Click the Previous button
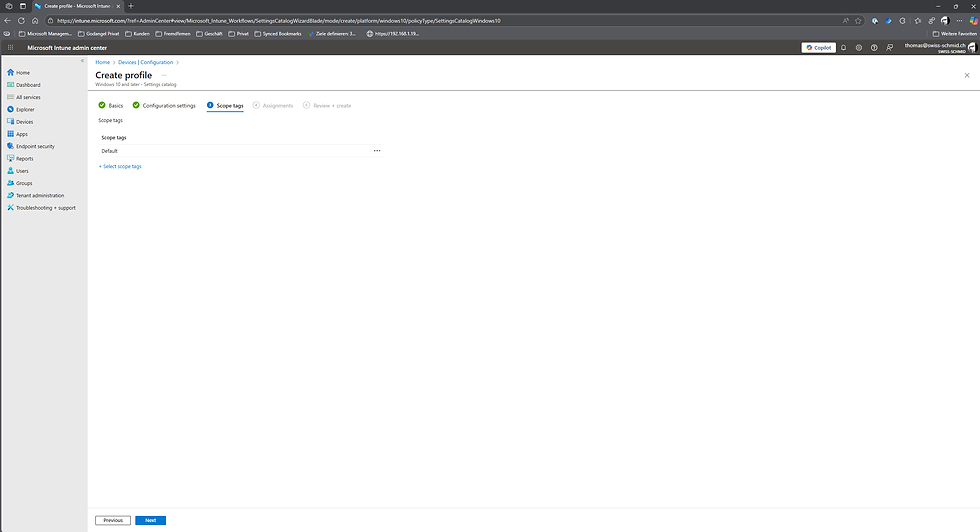 coord(113,520)
